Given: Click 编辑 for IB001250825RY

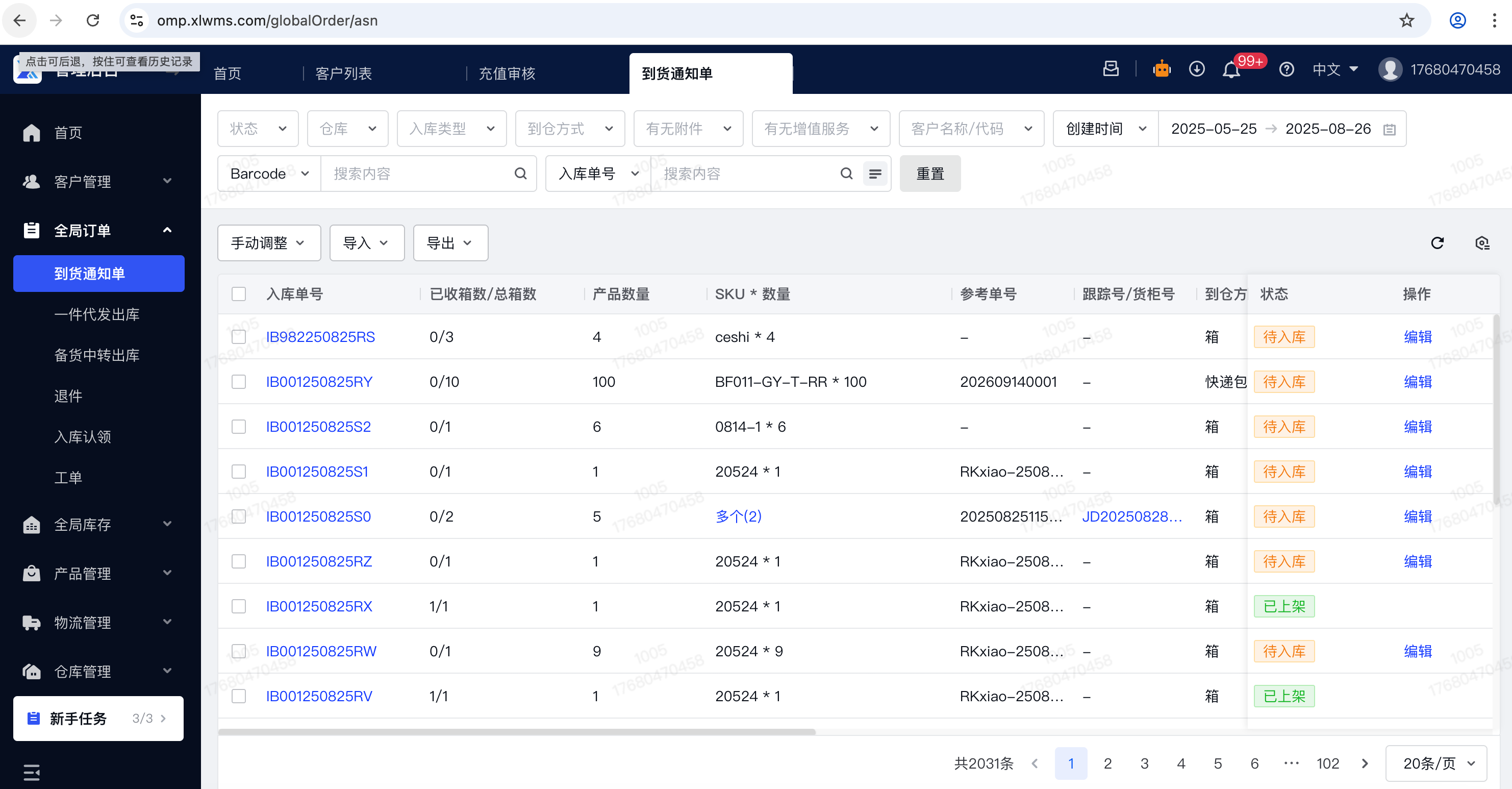Looking at the screenshot, I should click(x=1418, y=382).
